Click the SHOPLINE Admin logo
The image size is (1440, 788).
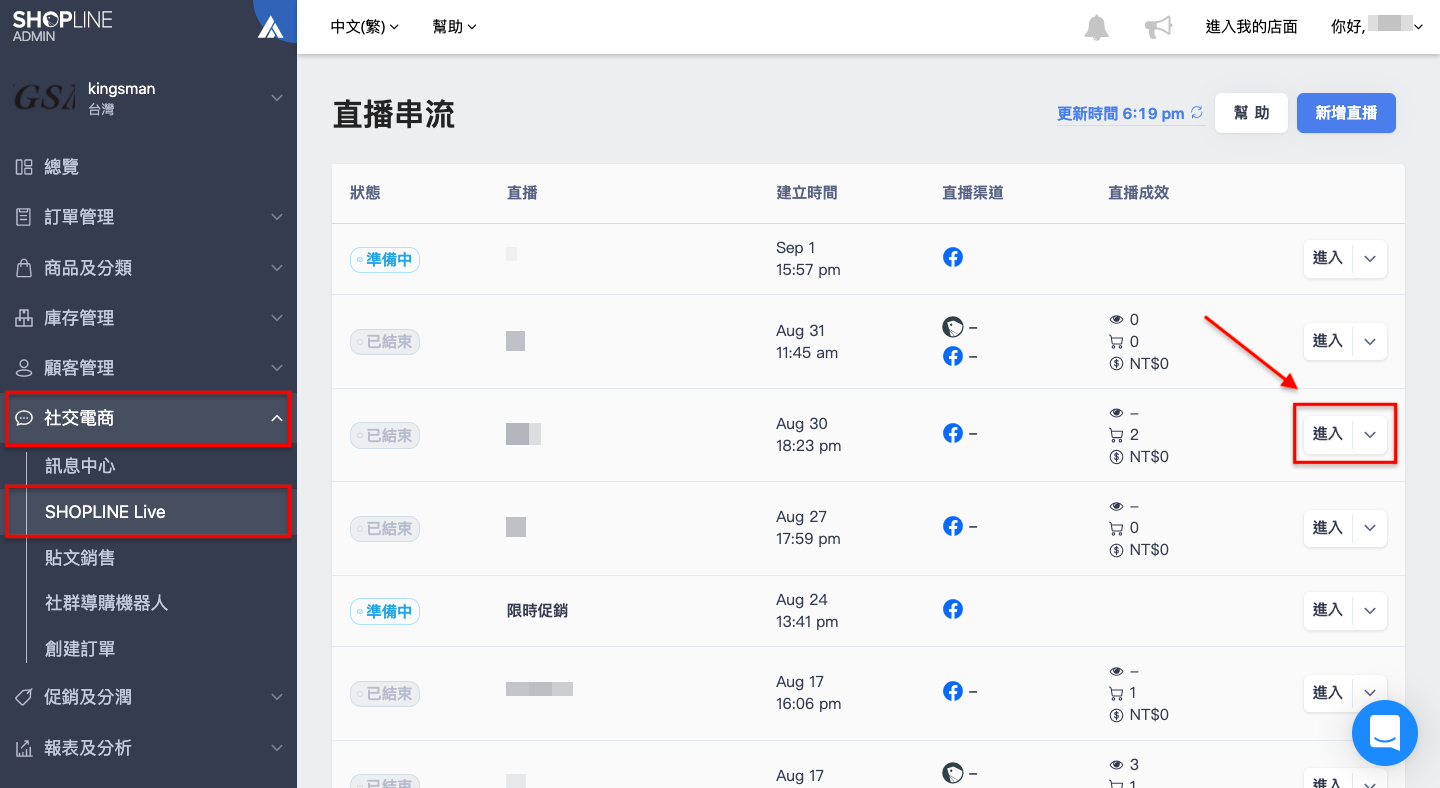pyautogui.click(x=62, y=26)
